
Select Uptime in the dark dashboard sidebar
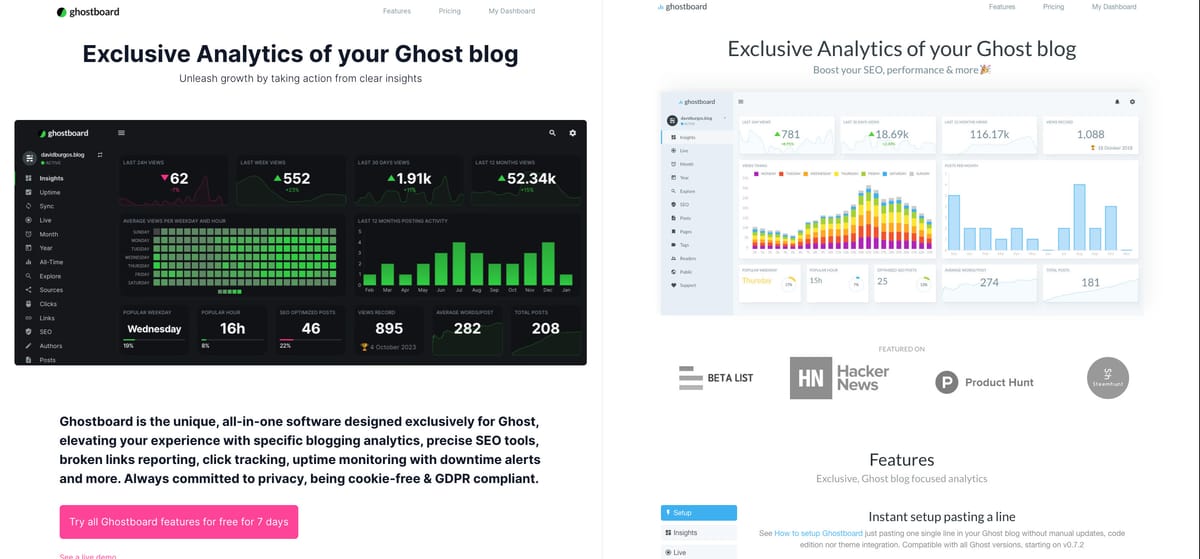coord(50,192)
